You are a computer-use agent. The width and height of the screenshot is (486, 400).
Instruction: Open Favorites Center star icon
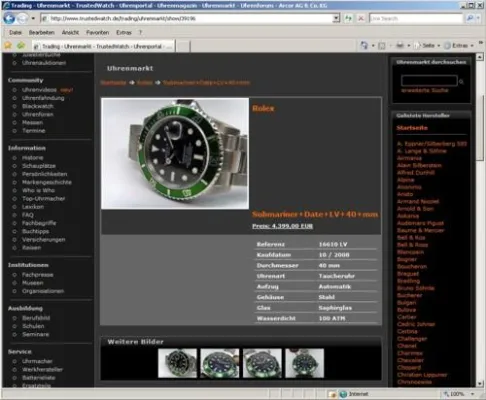tap(8, 45)
